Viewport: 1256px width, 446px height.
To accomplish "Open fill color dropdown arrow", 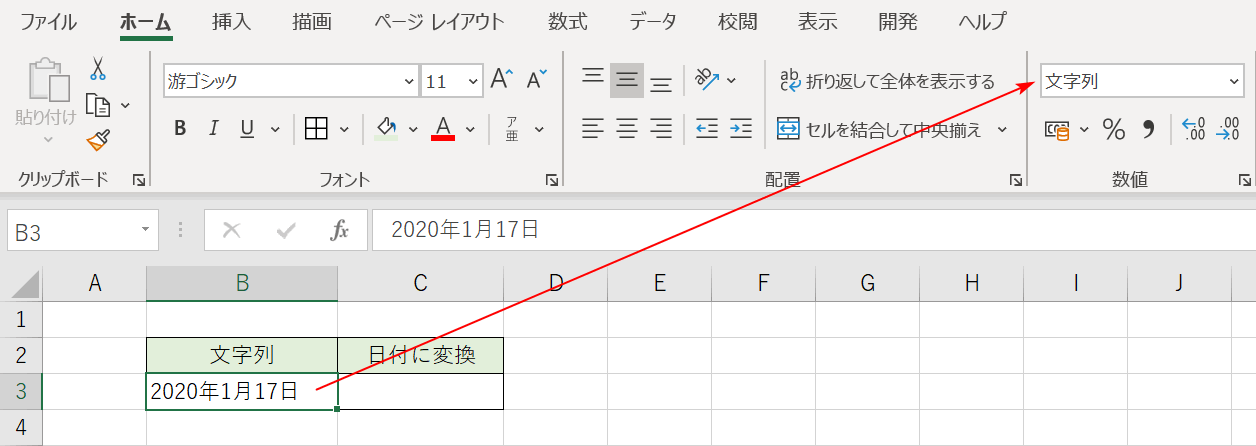I will pyautogui.click(x=413, y=128).
